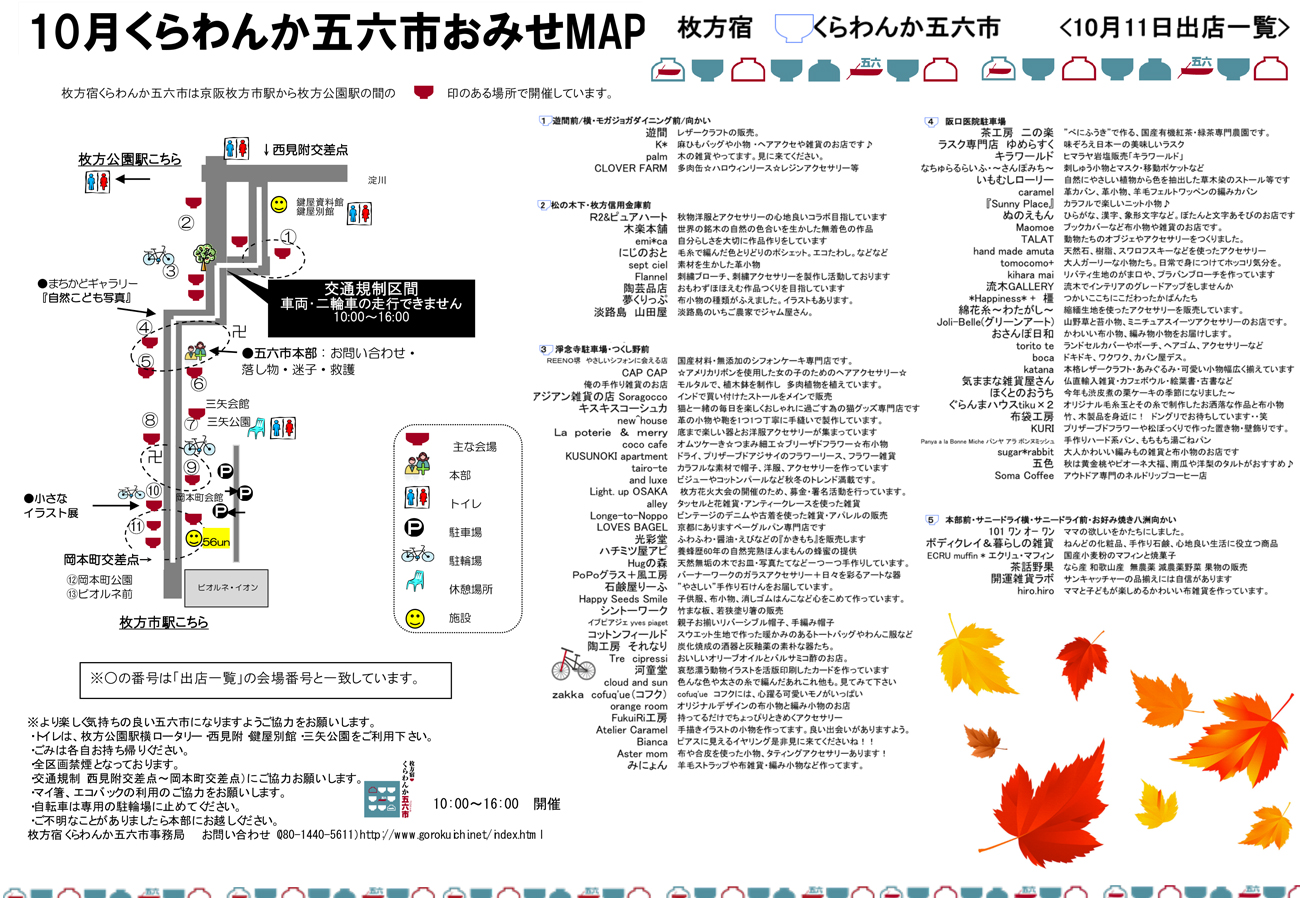Click the bicycle parking icon near venue ③
The image size is (1300, 898).
158,256
